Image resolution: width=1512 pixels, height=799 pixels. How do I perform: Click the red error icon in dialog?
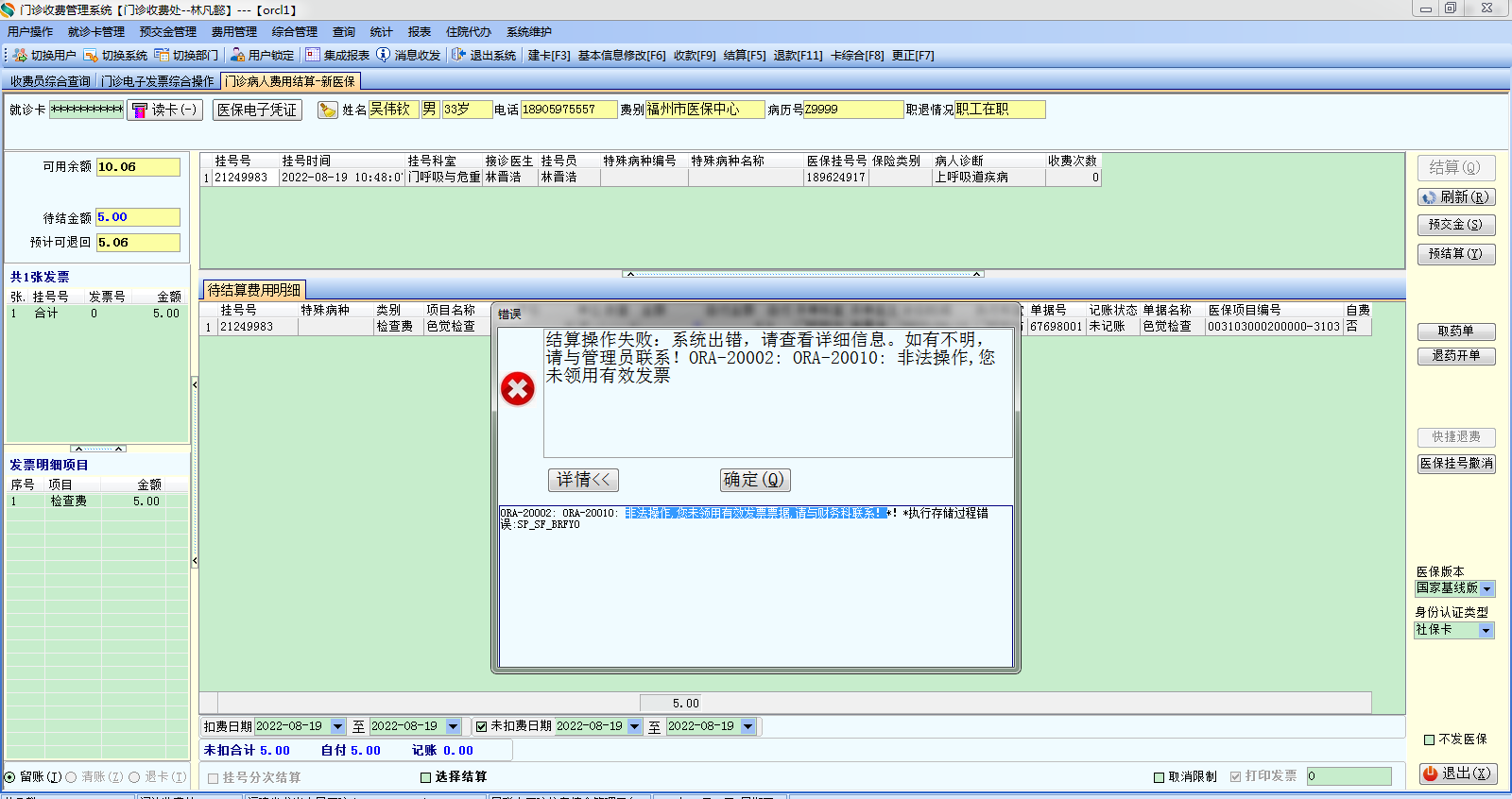click(x=518, y=388)
